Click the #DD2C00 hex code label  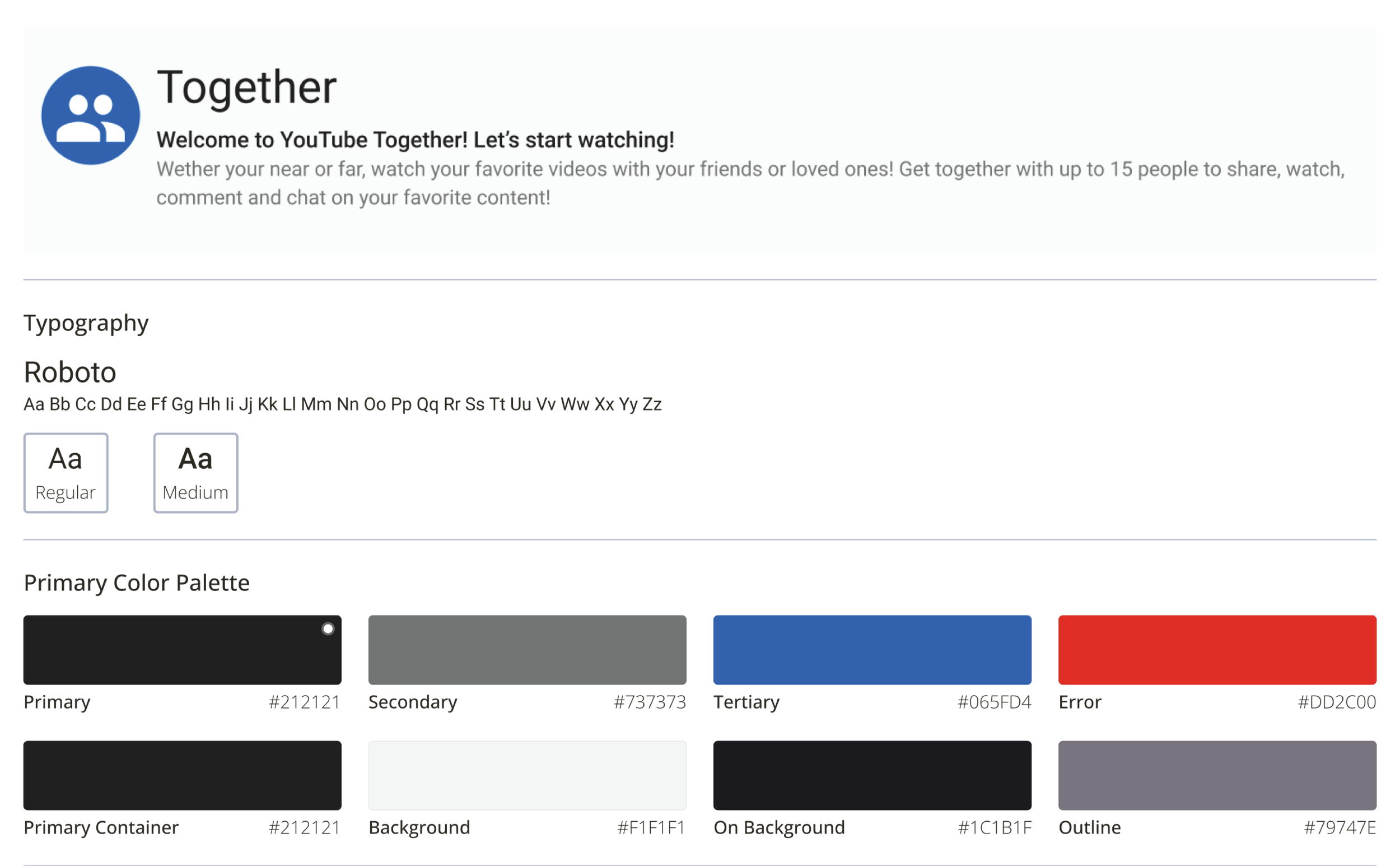click(x=1337, y=702)
